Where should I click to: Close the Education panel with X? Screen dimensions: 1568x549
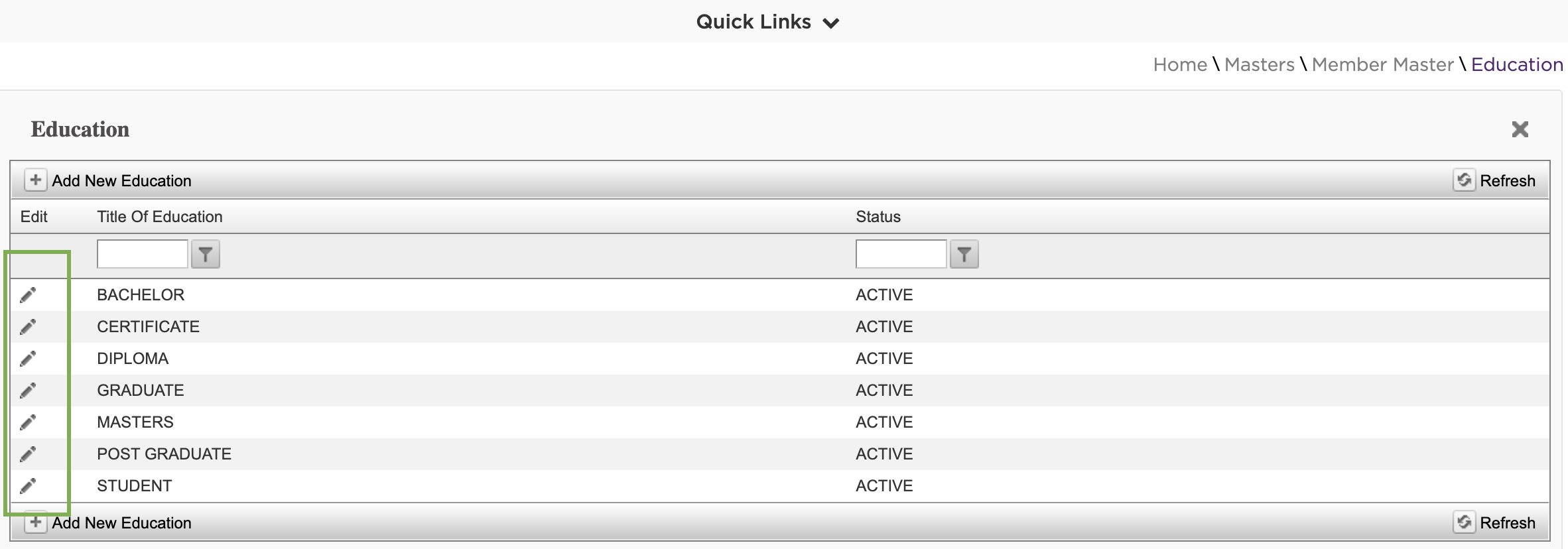point(1520,129)
